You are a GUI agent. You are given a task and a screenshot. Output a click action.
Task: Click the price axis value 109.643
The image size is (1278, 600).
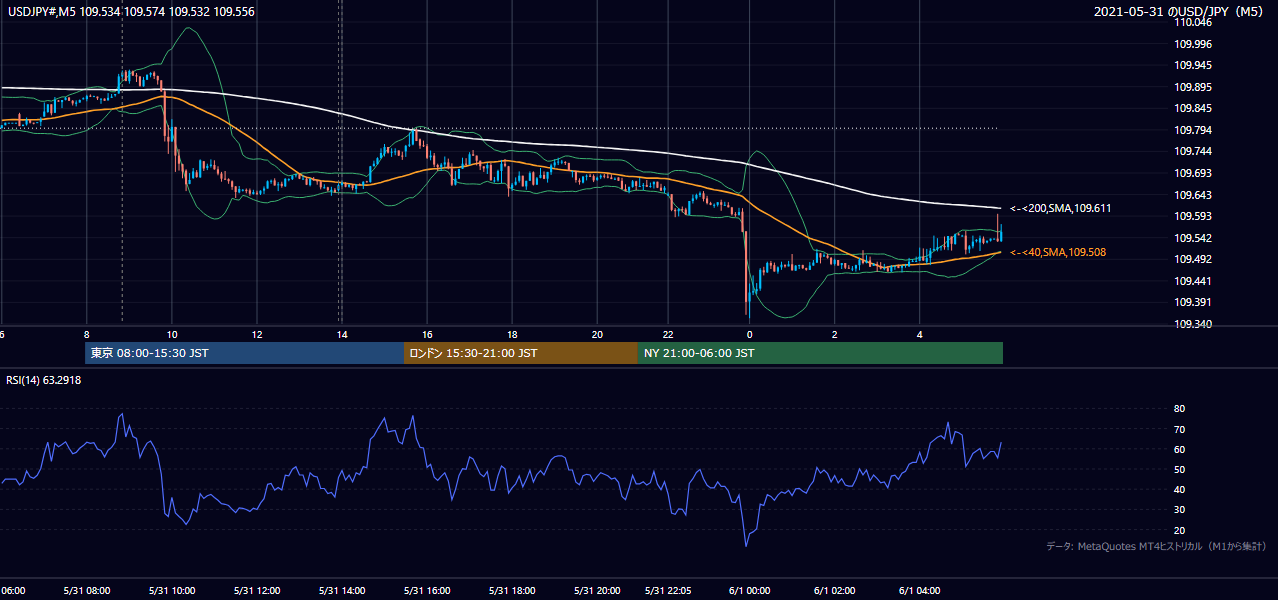click(x=1195, y=195)
